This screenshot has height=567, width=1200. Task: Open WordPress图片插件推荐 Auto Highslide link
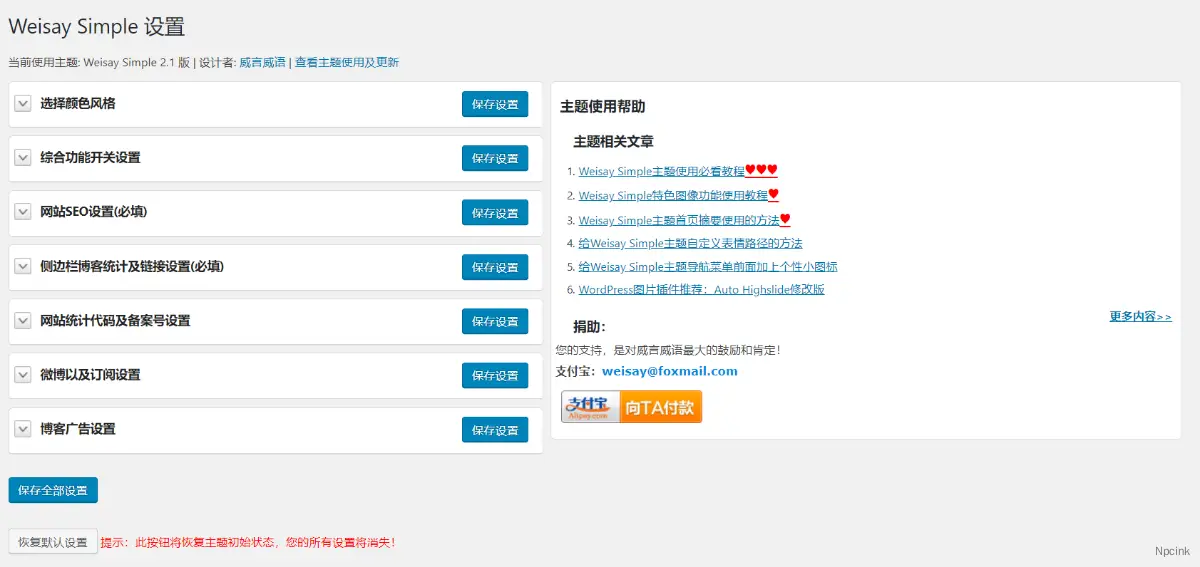tap(702, 290)
